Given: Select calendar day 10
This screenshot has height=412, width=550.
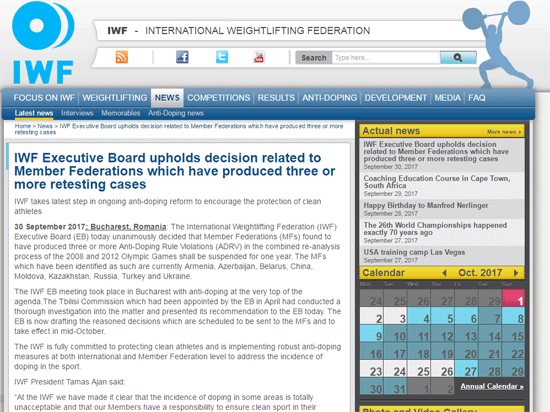Looking at the screenshot, I should (x=395, y=333).
